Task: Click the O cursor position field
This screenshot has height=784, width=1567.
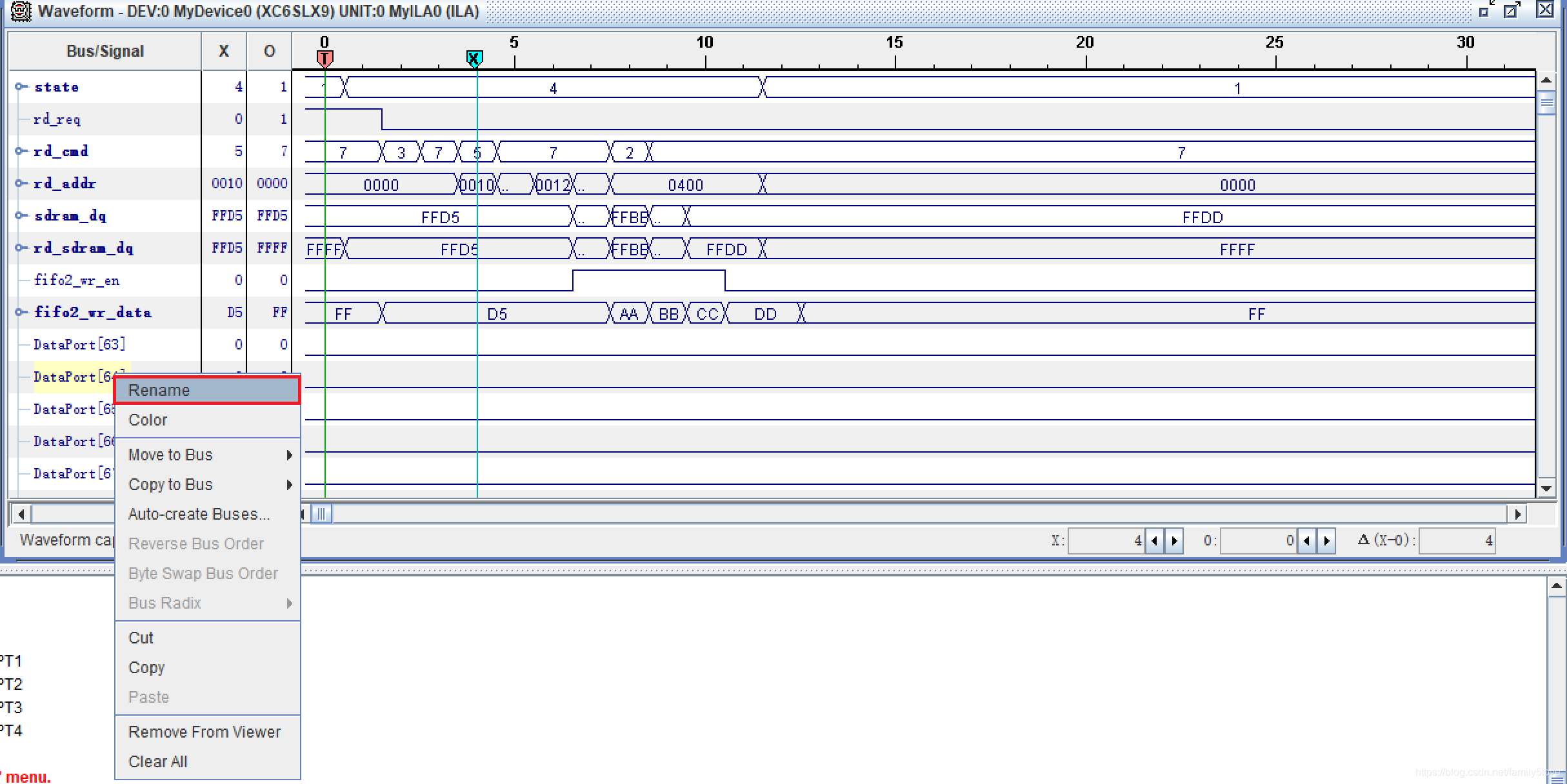Action: click(x=1259, y=540)
